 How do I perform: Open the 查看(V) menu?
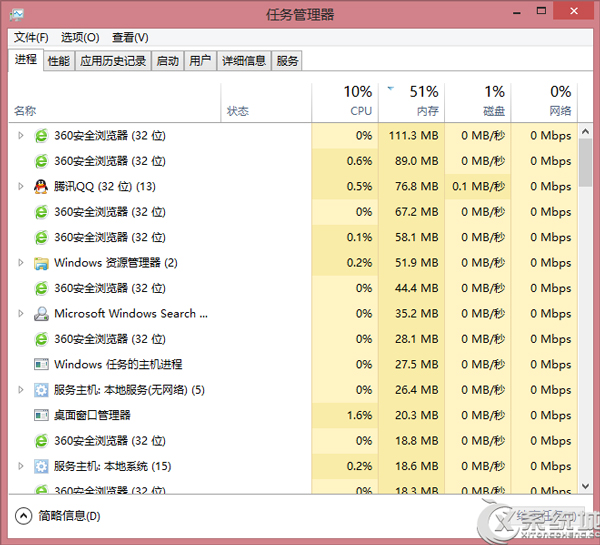point(130,38)
